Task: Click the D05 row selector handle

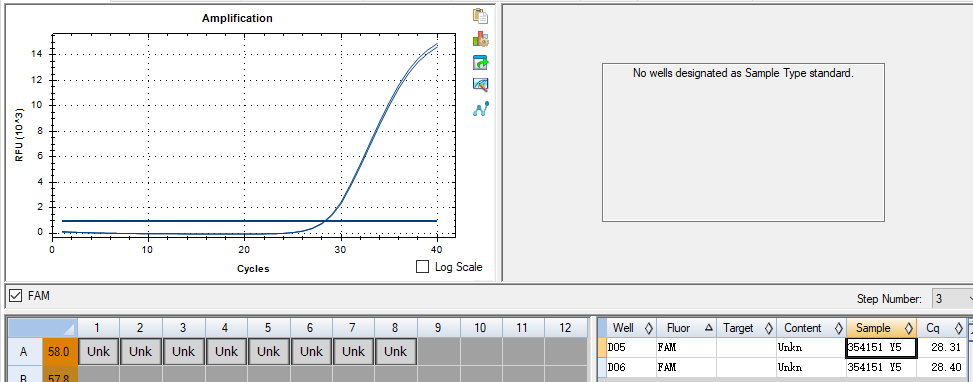Action: click(602, 347)
